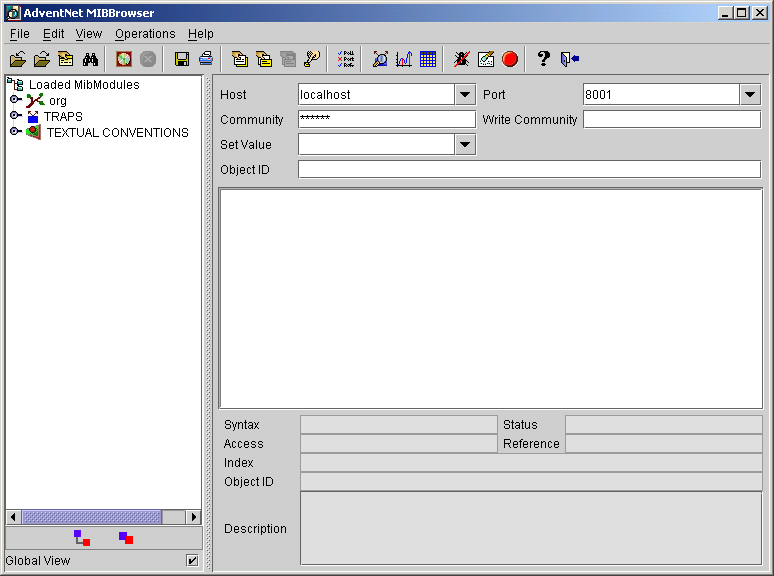Toggle the Global View checkbox
The image size is (774, 576).
click(x=192, y=560)
